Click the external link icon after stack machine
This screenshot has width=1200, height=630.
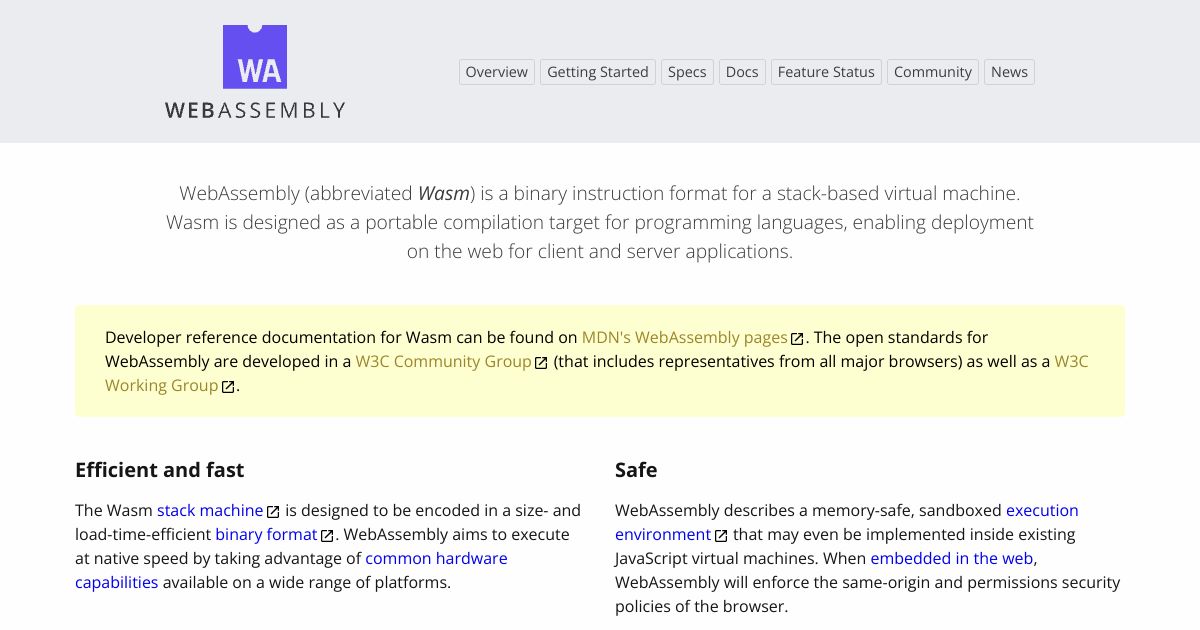tap(272, 511)
